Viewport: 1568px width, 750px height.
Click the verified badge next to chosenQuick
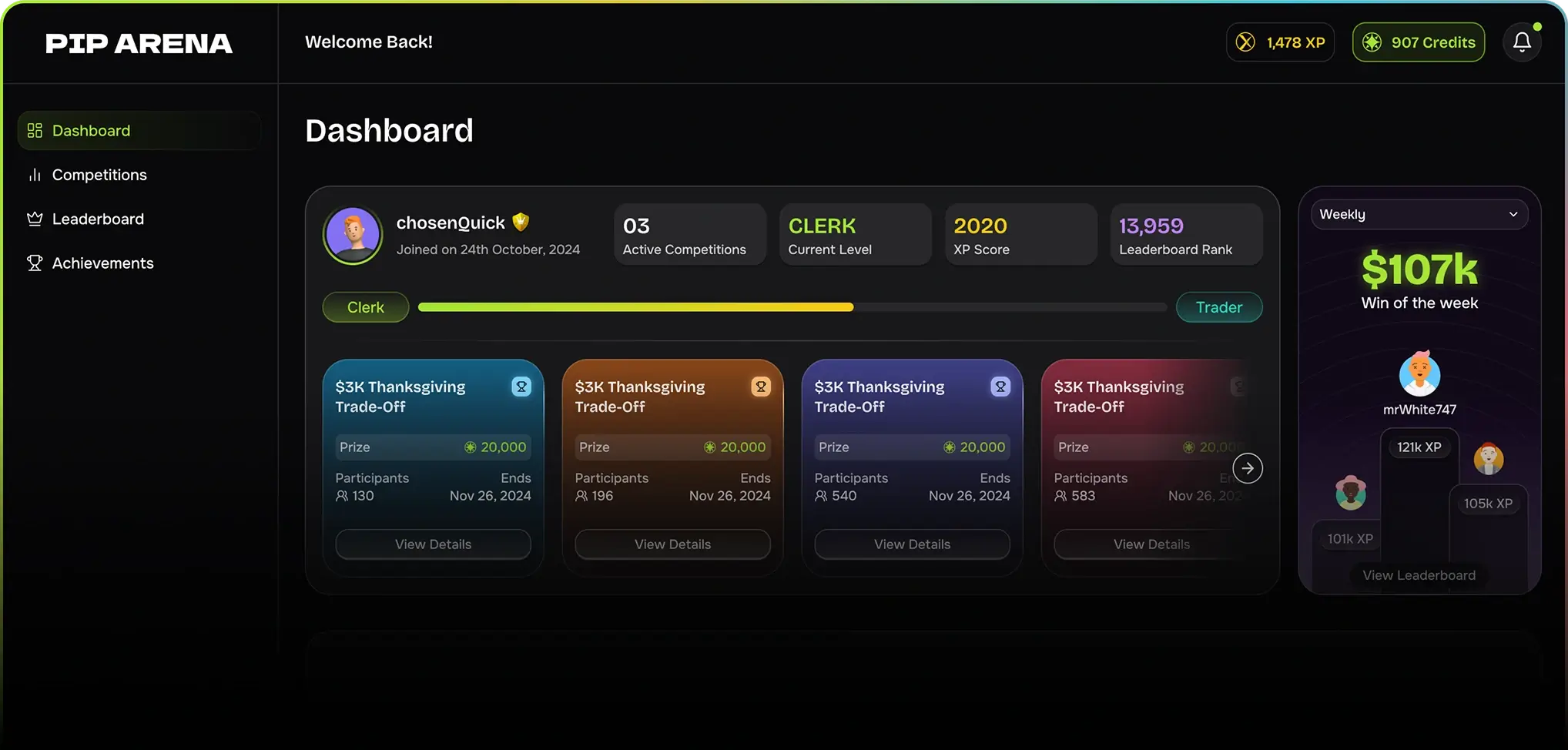coord(520,222)
